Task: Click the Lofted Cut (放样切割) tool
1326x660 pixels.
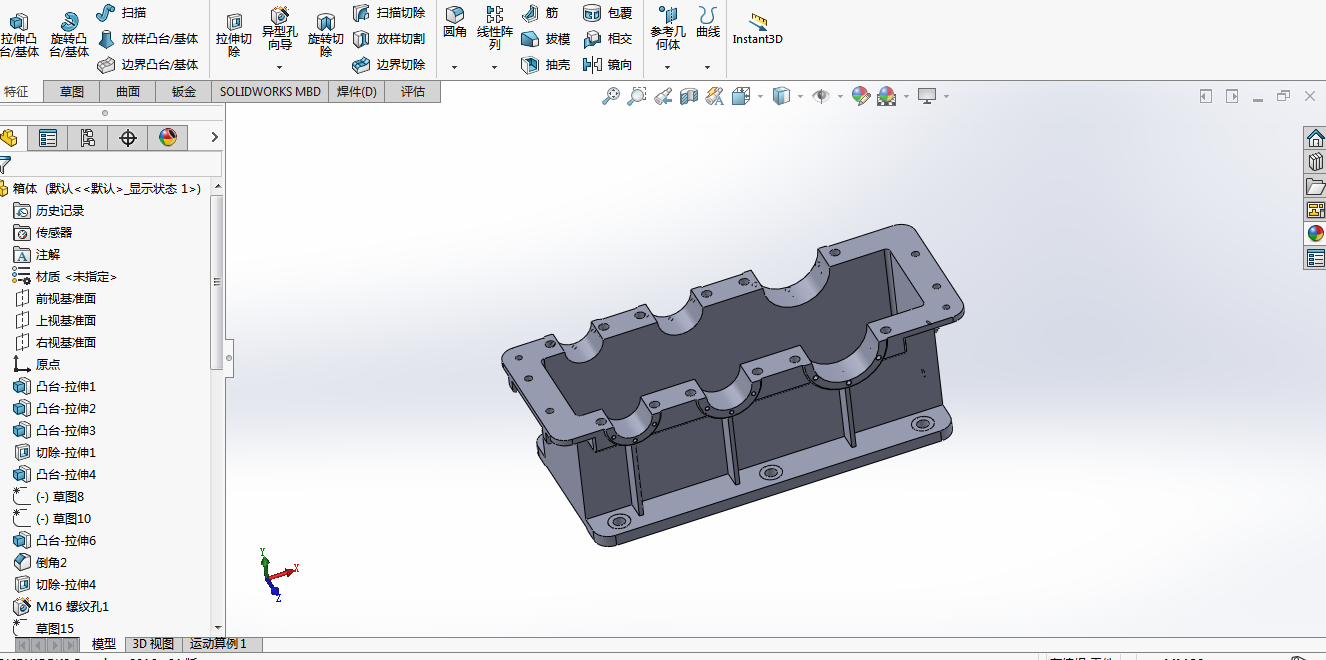Action: click(389, 39)
